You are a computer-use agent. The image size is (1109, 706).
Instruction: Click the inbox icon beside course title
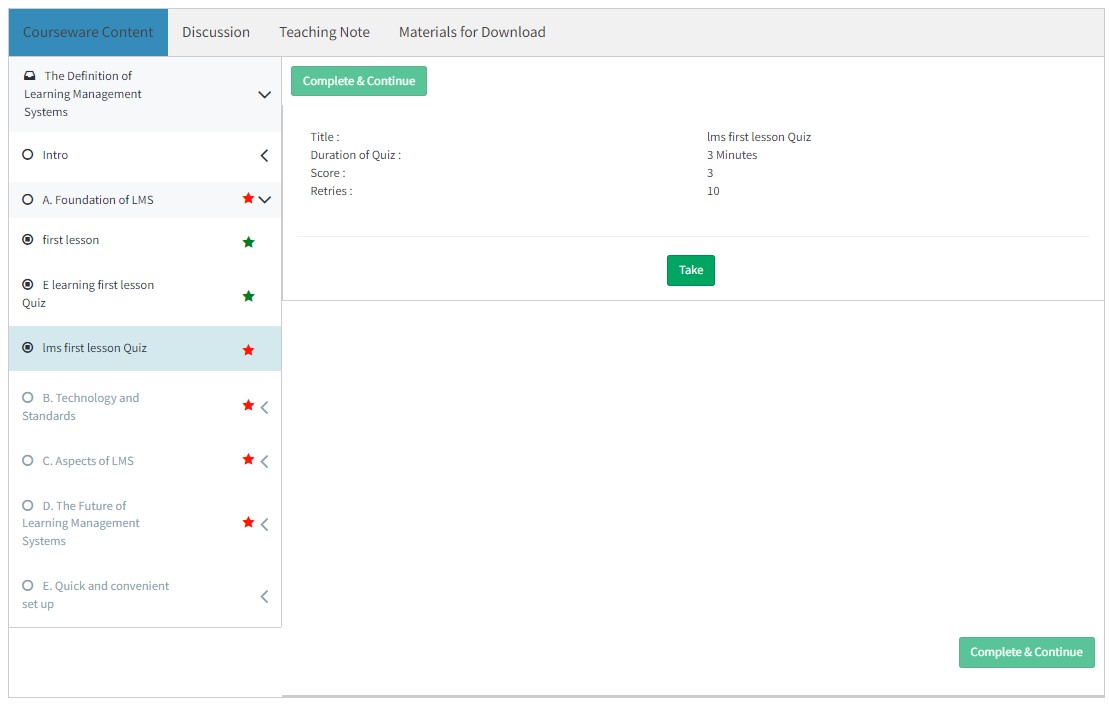[30, 76]
